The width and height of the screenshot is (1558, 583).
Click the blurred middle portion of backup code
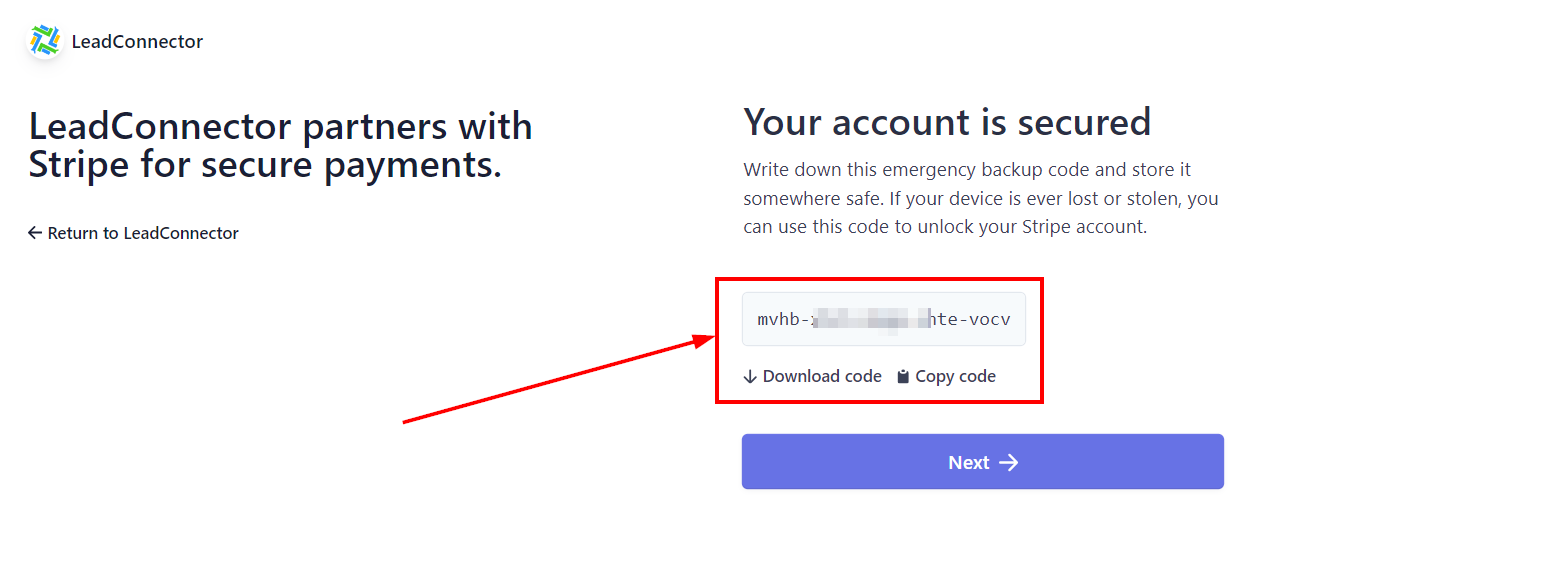coord(870,319)
